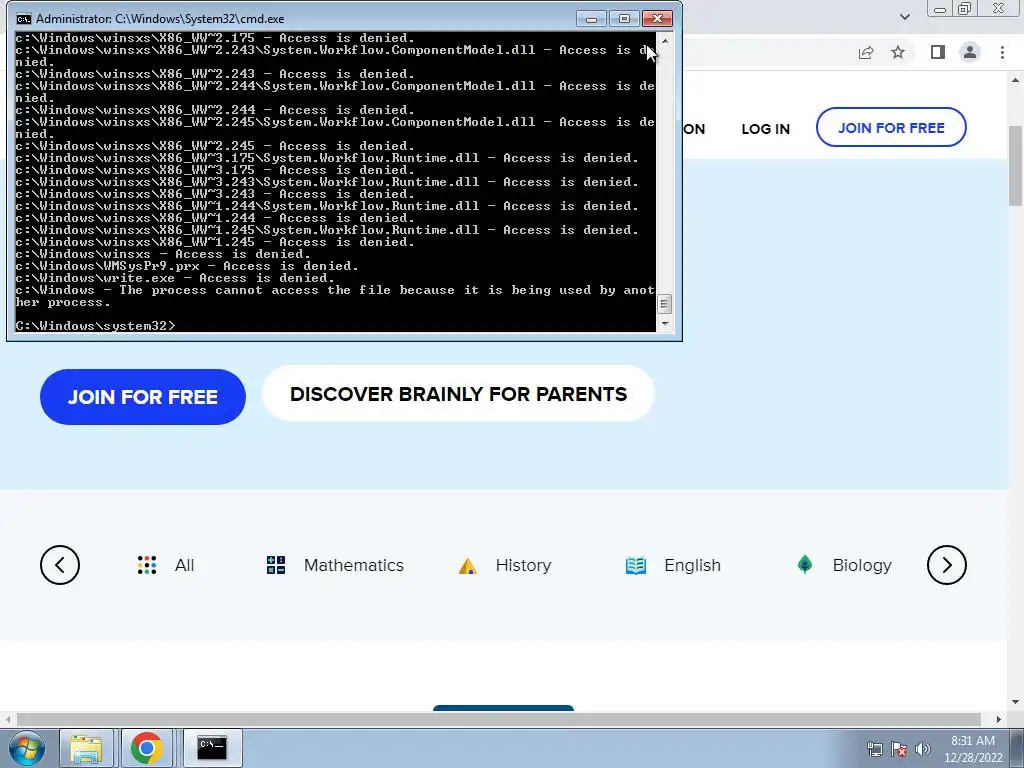Click the blue JOIN FOR FREE button
The image size is (1024, 768).
point(142,396)
